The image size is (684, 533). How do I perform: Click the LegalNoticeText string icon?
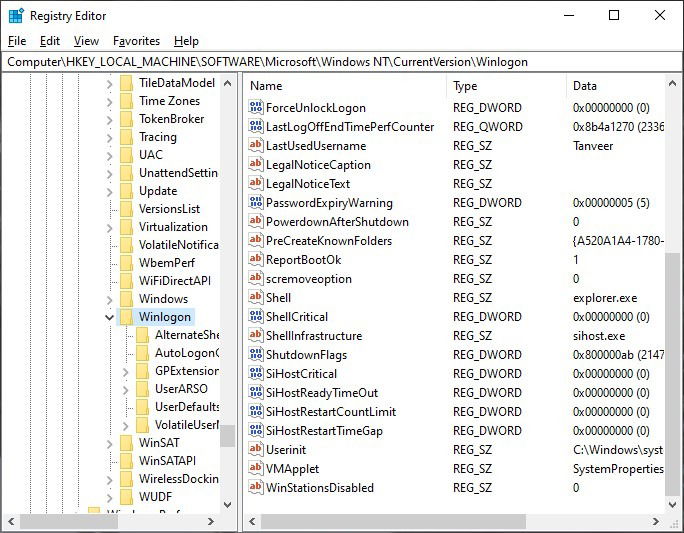(x=256, y=183)
